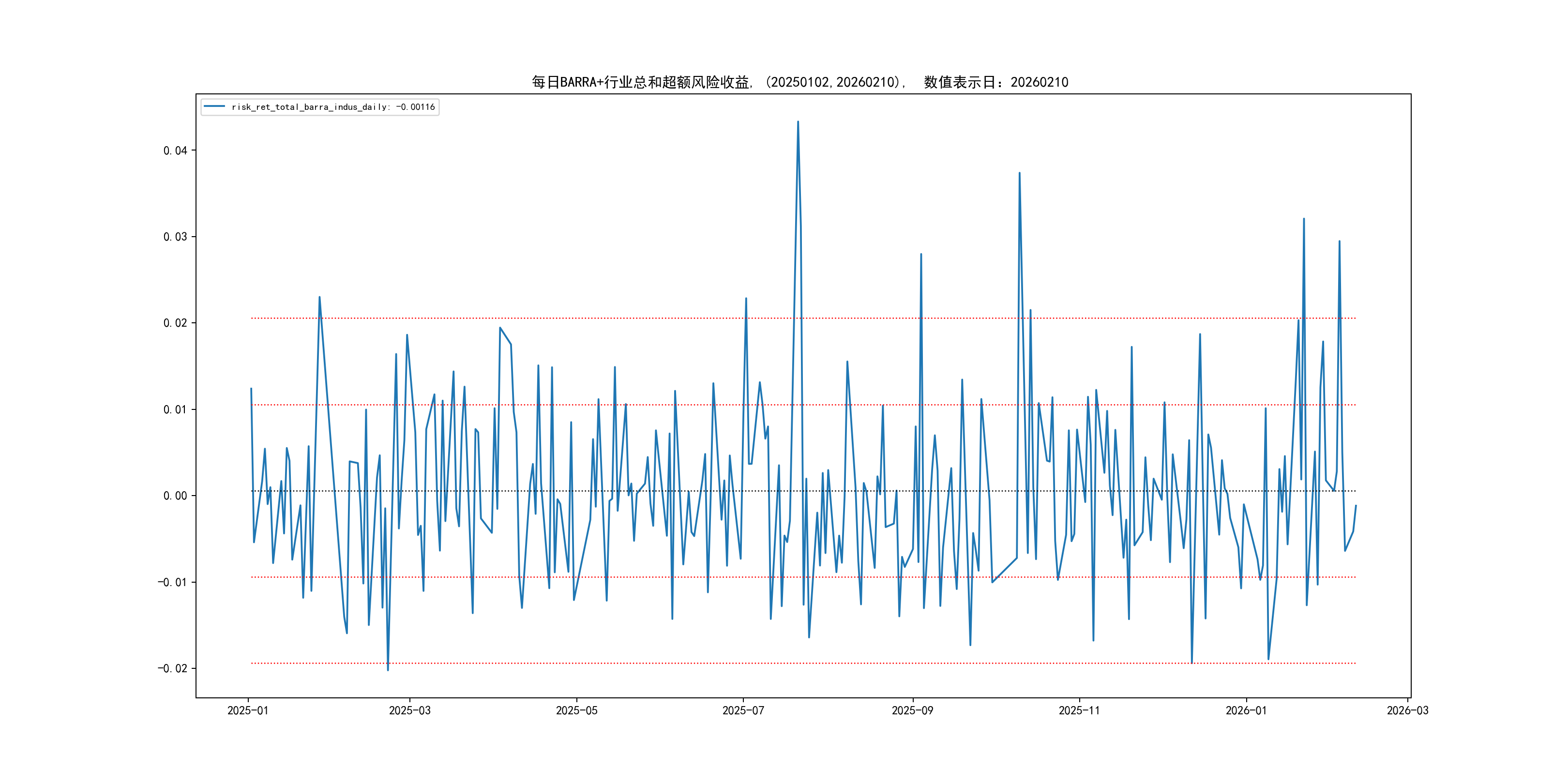The width and height of the screenshot is (1568, 784).
Task: Click the 2025-11 x-axis tick label
Action: click(1079, 710)
